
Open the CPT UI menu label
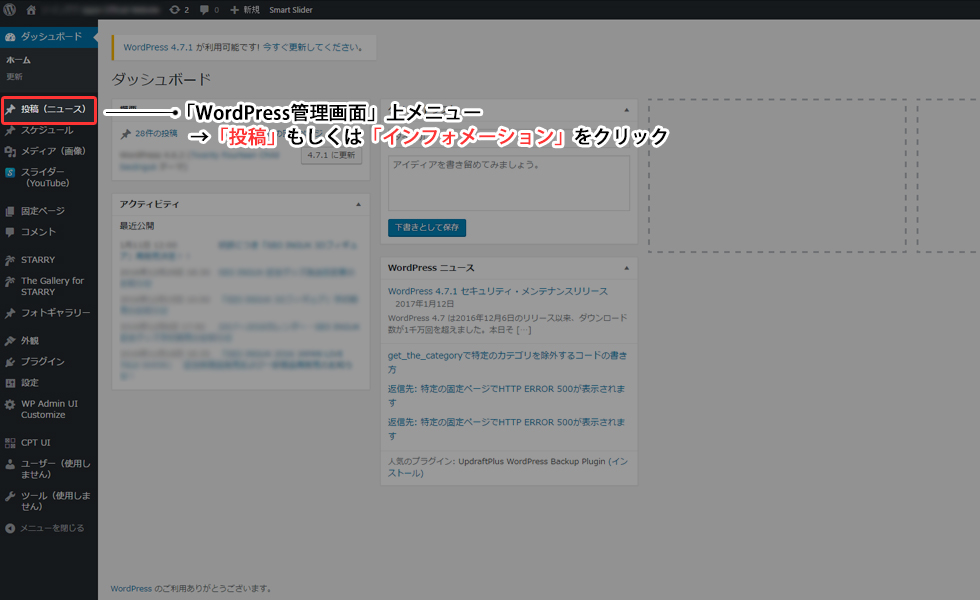click(36, 442)
